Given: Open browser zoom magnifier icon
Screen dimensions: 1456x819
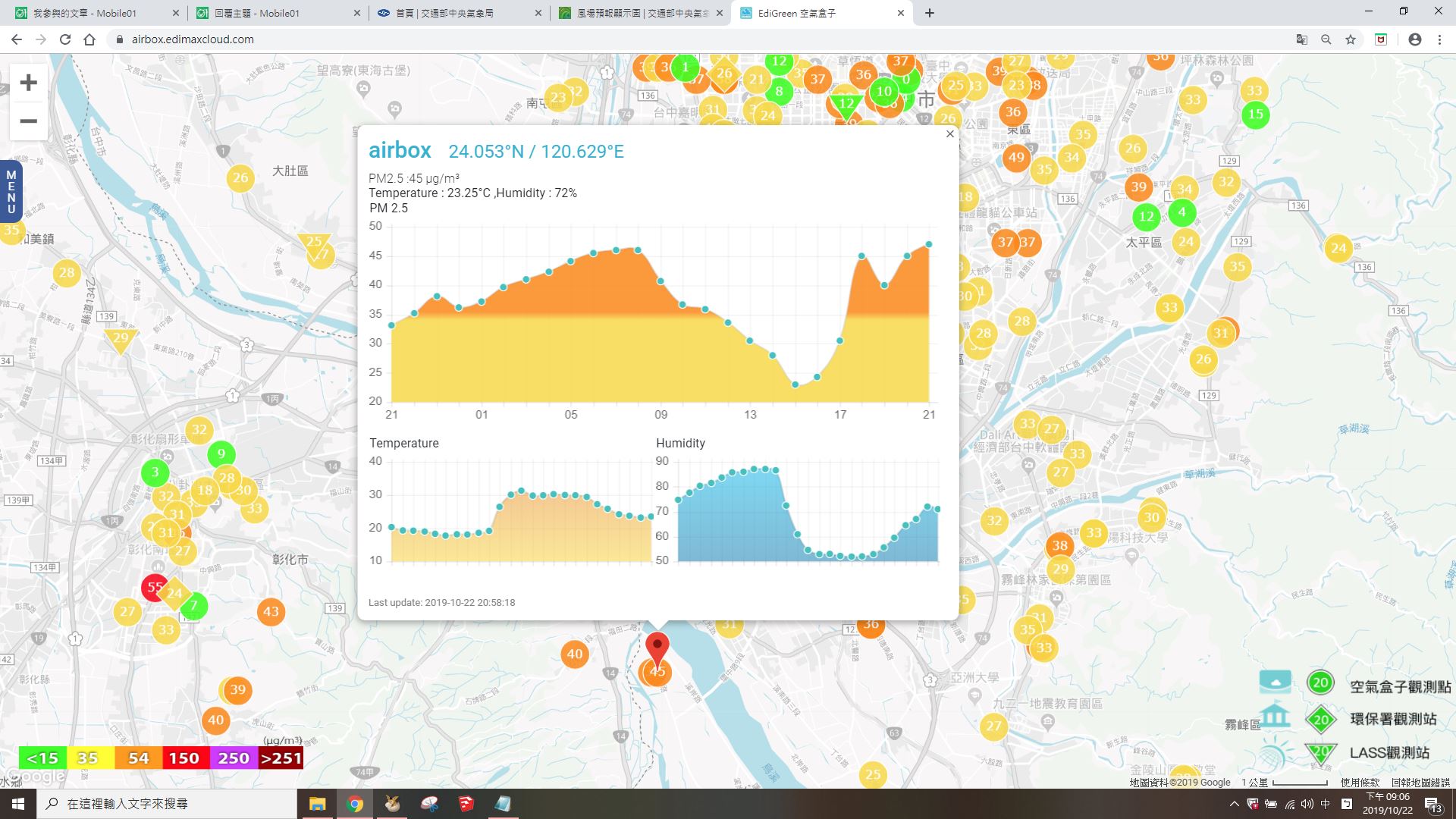Looking at the screenshot, I should click(1326, 39).
